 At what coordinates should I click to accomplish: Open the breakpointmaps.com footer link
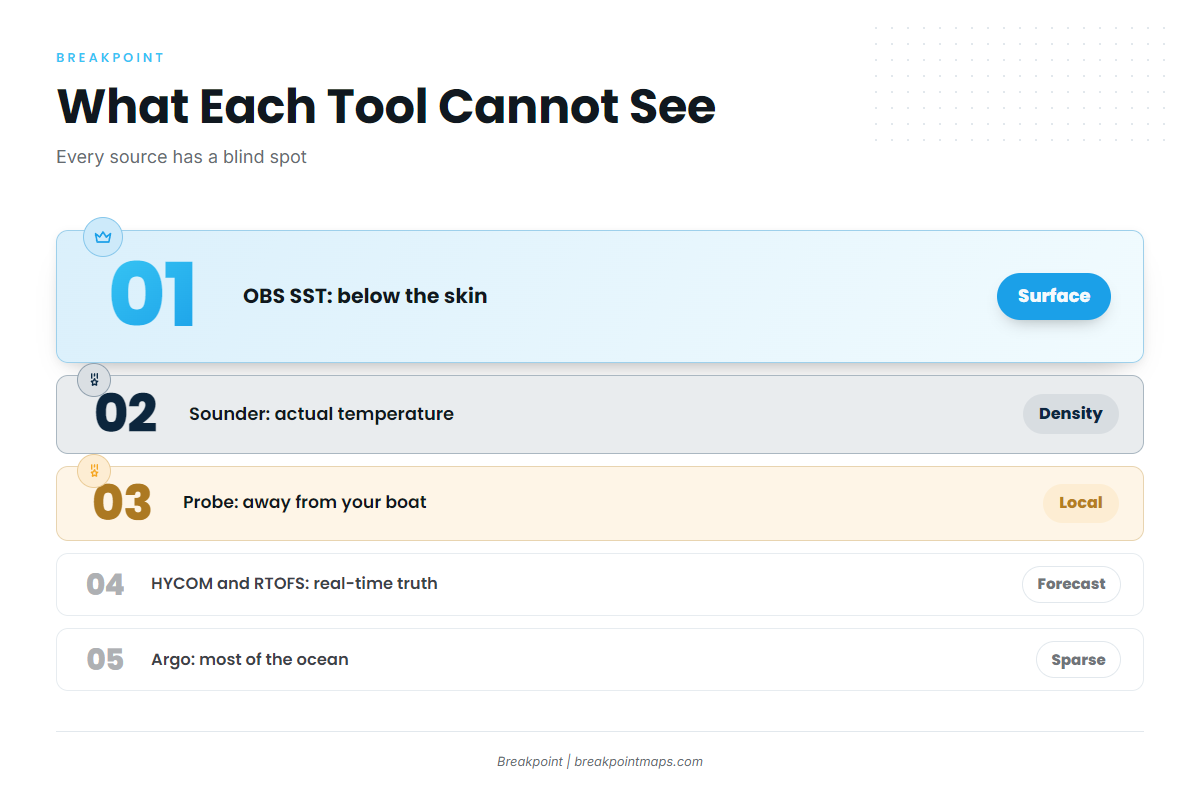639,762
